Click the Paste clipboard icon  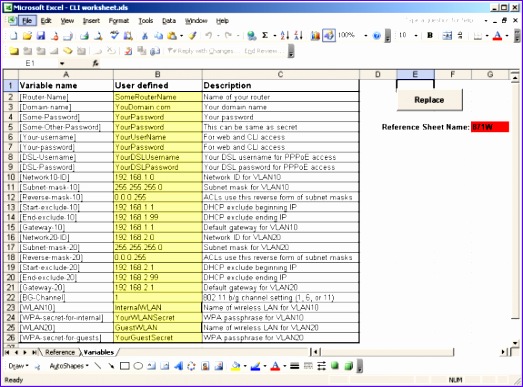(x=172, y=35)
